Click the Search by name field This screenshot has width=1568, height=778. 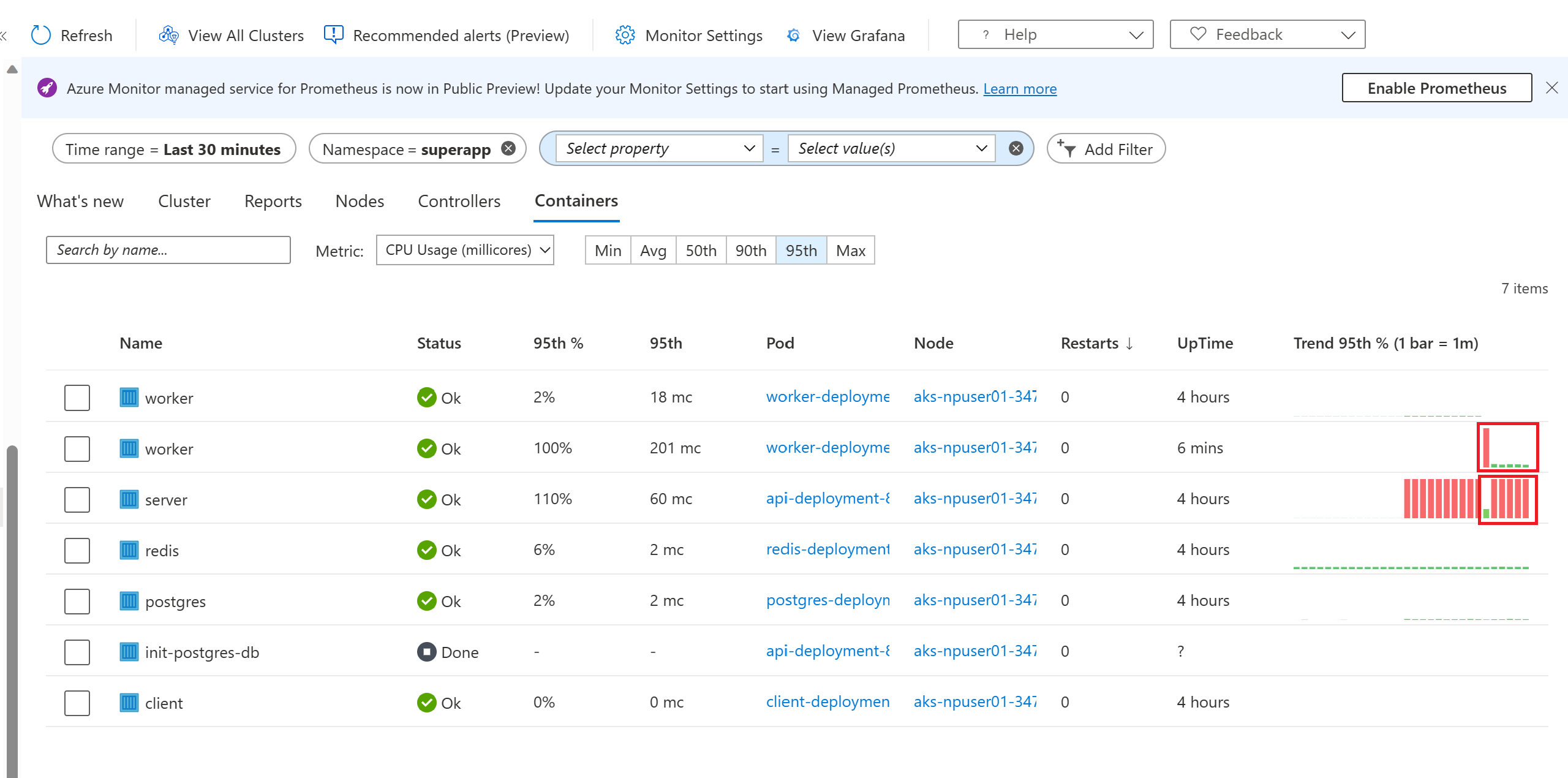coord(168,250)
